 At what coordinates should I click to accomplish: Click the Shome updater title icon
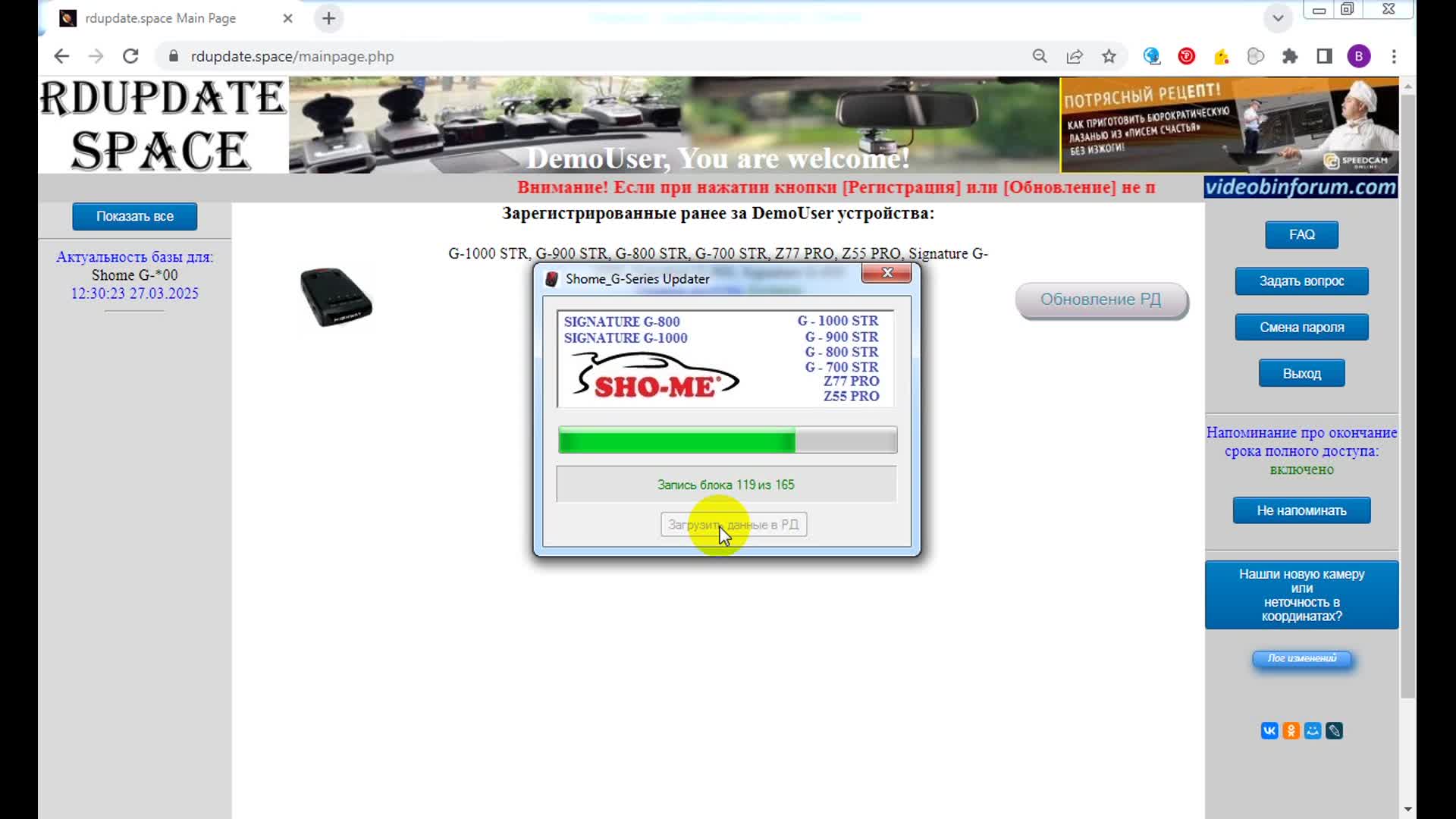[x=552, y=279]
